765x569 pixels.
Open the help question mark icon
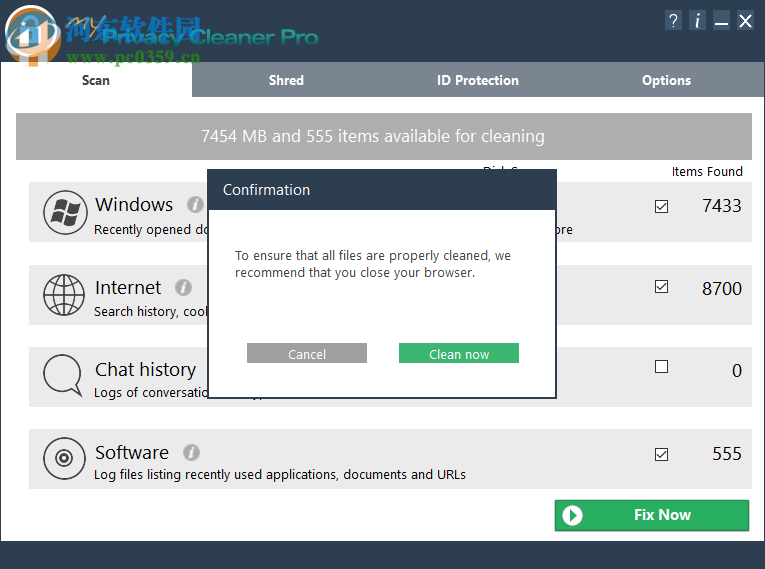click(673, 21)
